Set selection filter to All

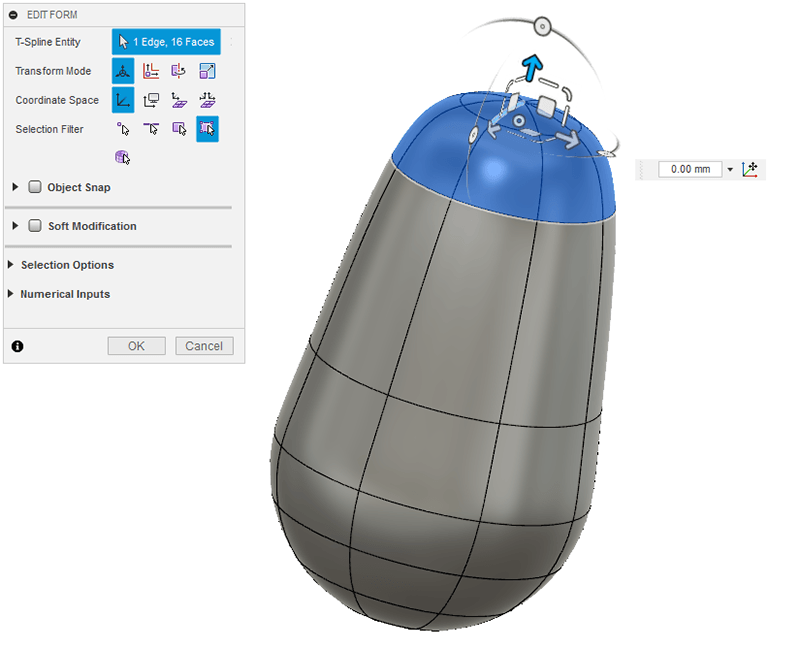click(x=207, y=129)
